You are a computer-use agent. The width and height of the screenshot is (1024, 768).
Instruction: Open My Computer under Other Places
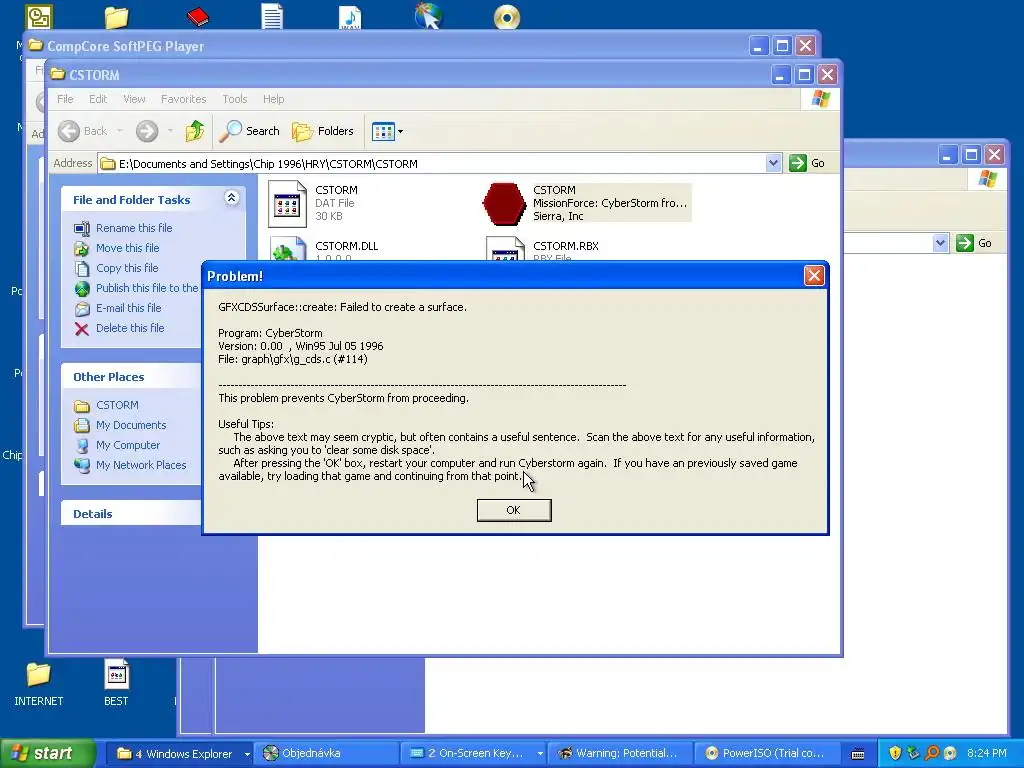tap(127, 445)
